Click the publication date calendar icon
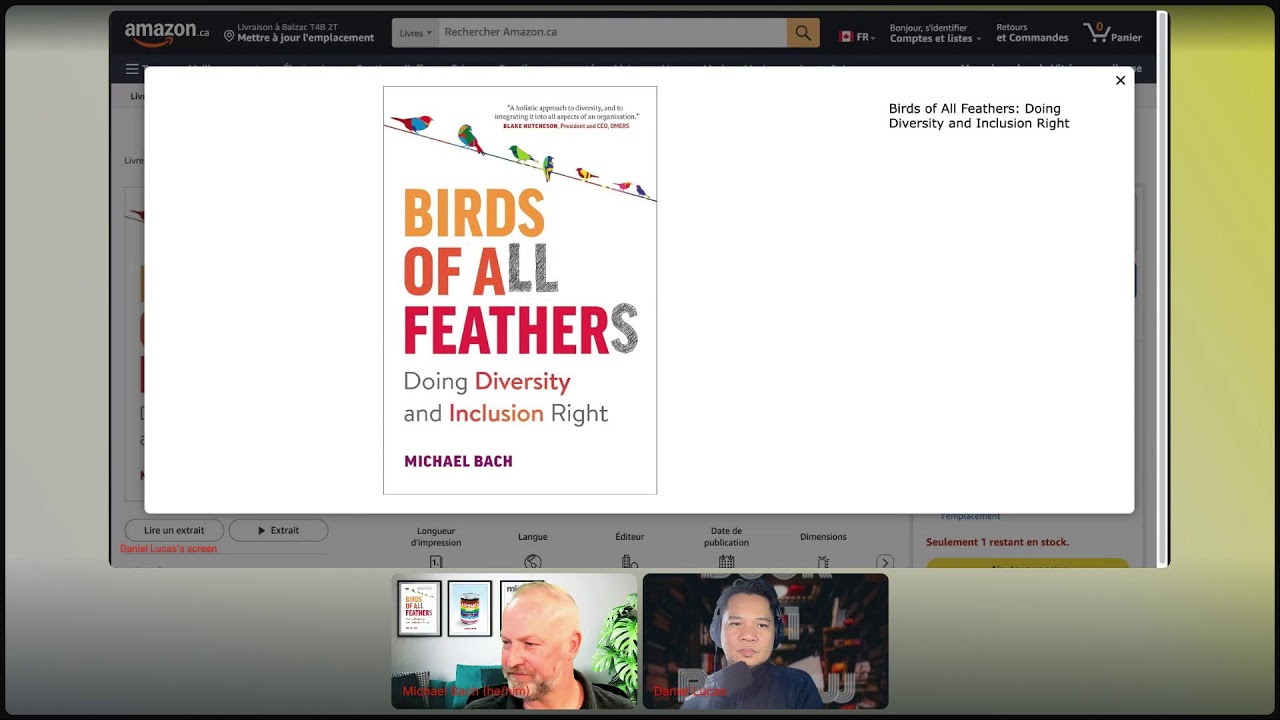 tap(726, 562)
